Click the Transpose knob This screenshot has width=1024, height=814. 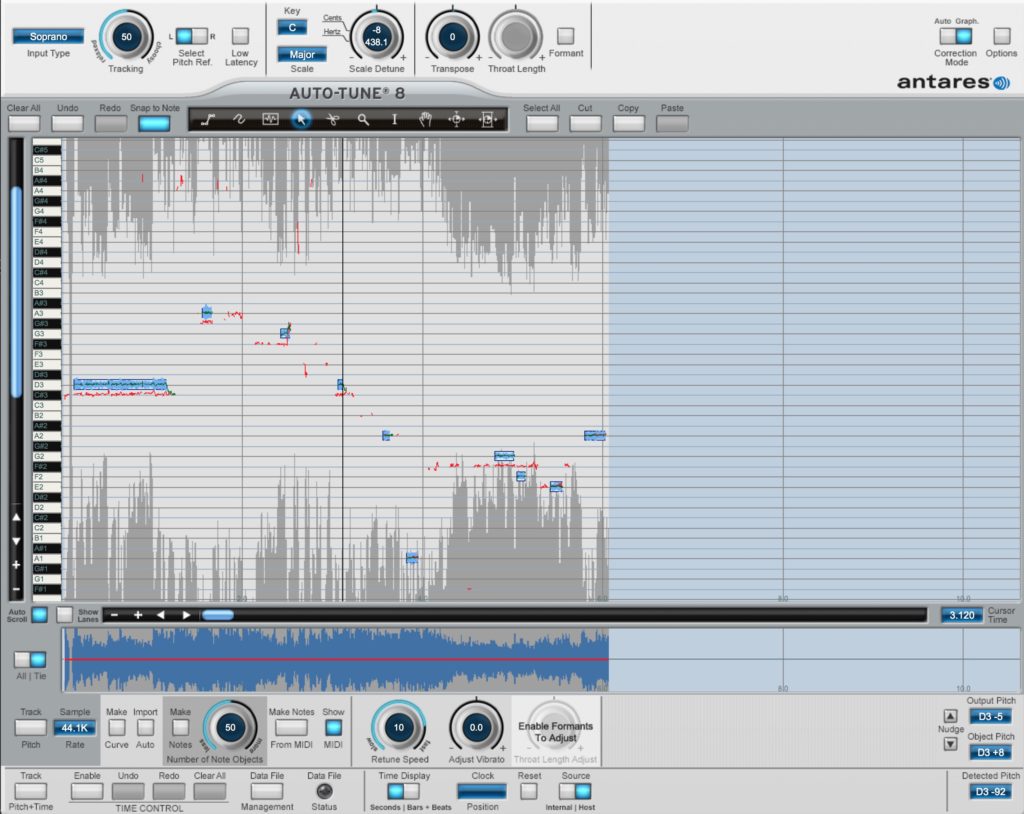[x=452, y=37]
